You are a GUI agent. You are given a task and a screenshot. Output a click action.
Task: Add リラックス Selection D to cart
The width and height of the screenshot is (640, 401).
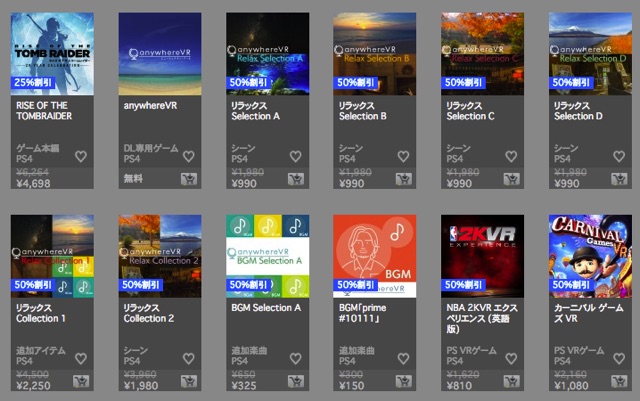pyautogui.click(x=619, y=179)
